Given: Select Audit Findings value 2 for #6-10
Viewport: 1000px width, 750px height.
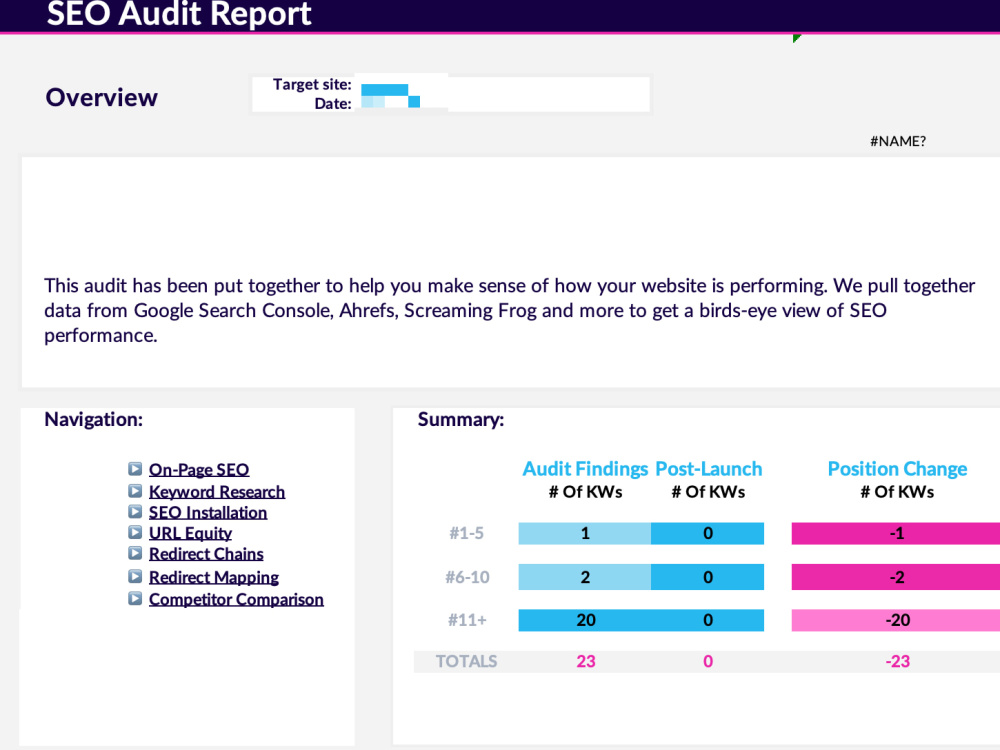Looking at the screenshot, I should point(585,577).
